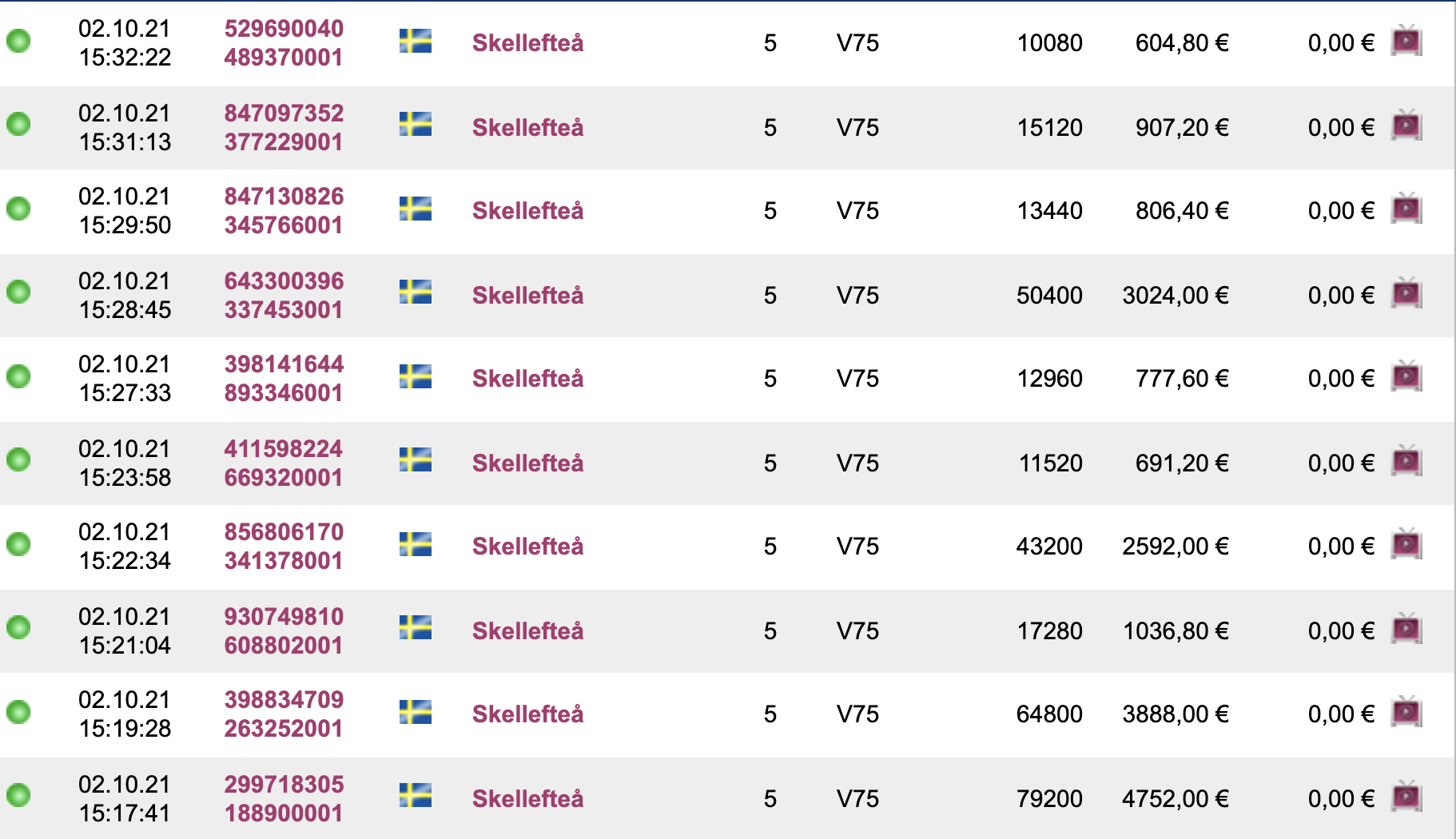Open bet ID 529690040 489370001
Image resolution: width=1456 pixels, height=839 pixels.
pos(284,43)
